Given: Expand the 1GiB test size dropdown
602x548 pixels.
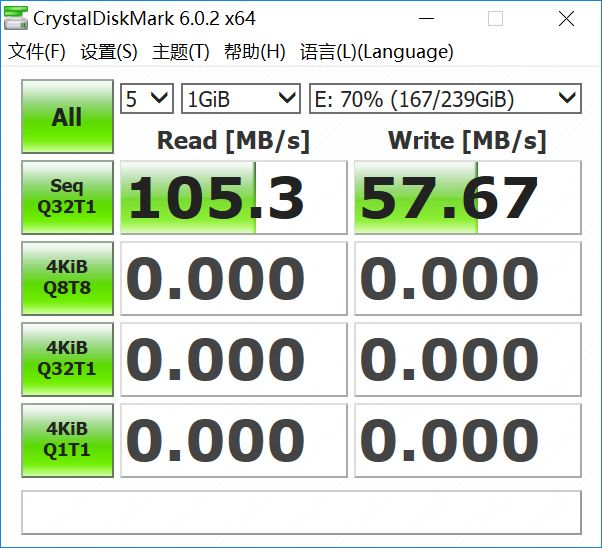Looking at the screenshot, I should tap(241, 99).
